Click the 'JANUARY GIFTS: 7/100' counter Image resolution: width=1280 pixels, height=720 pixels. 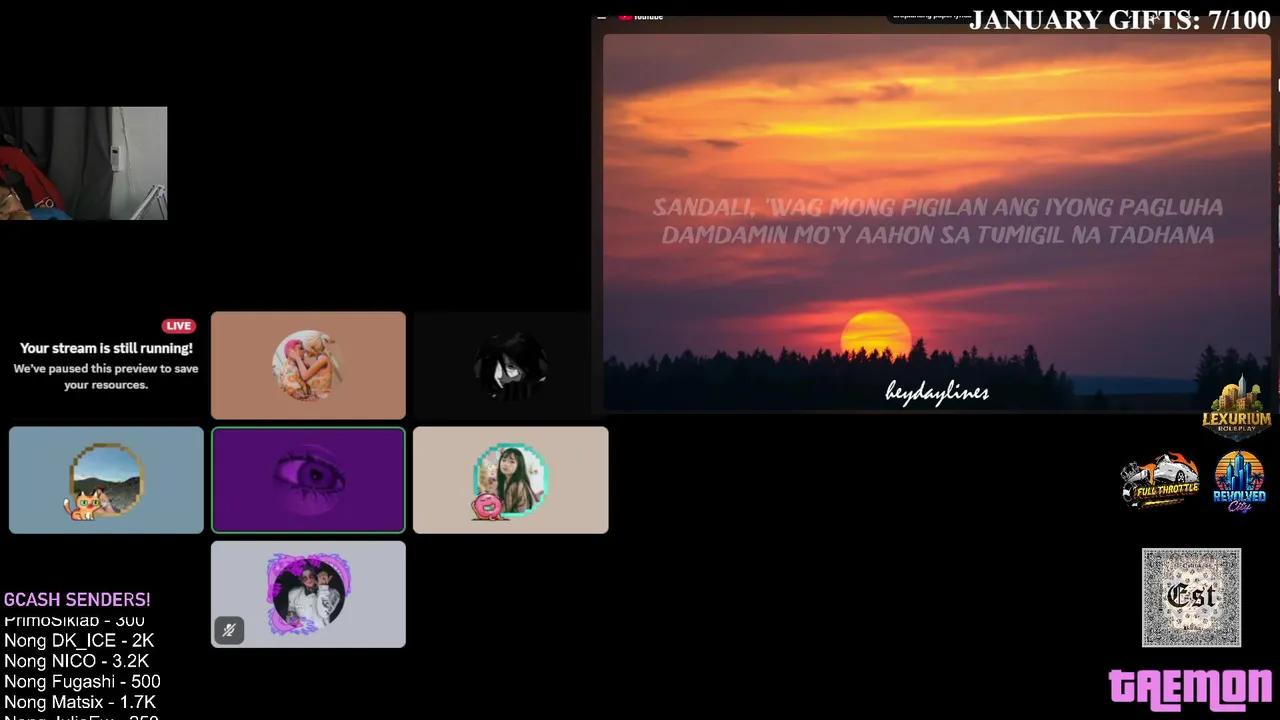click(x=1120, y=20)
